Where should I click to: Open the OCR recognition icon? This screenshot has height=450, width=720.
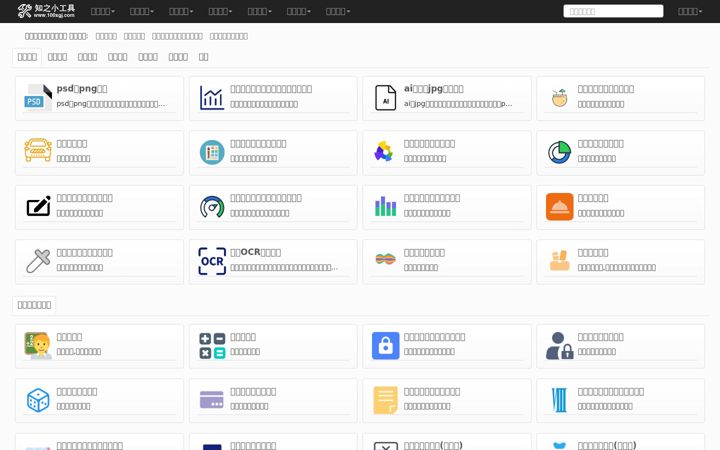(x=212, y=261)
